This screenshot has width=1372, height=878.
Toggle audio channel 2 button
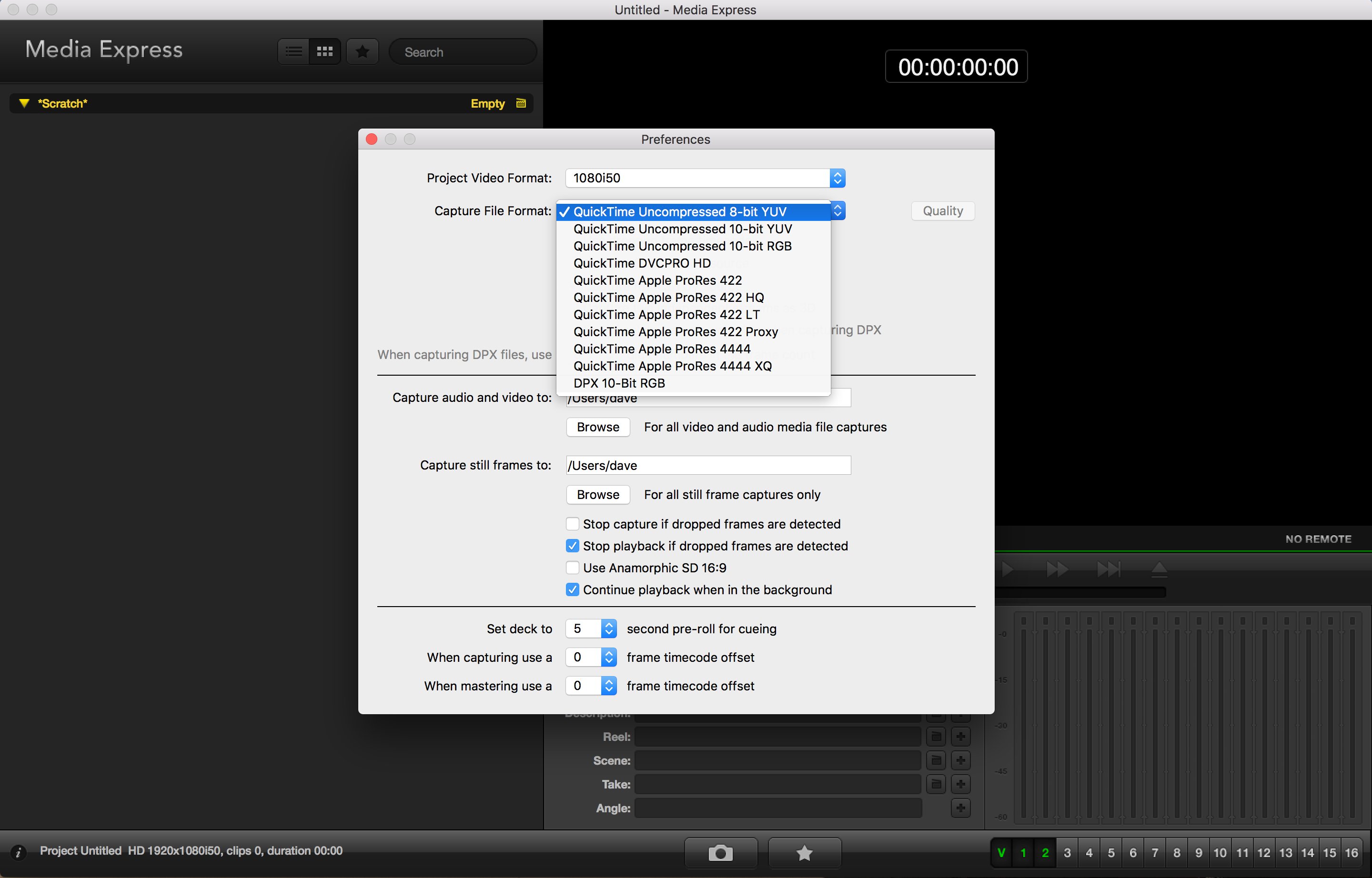pos(1045,853)
